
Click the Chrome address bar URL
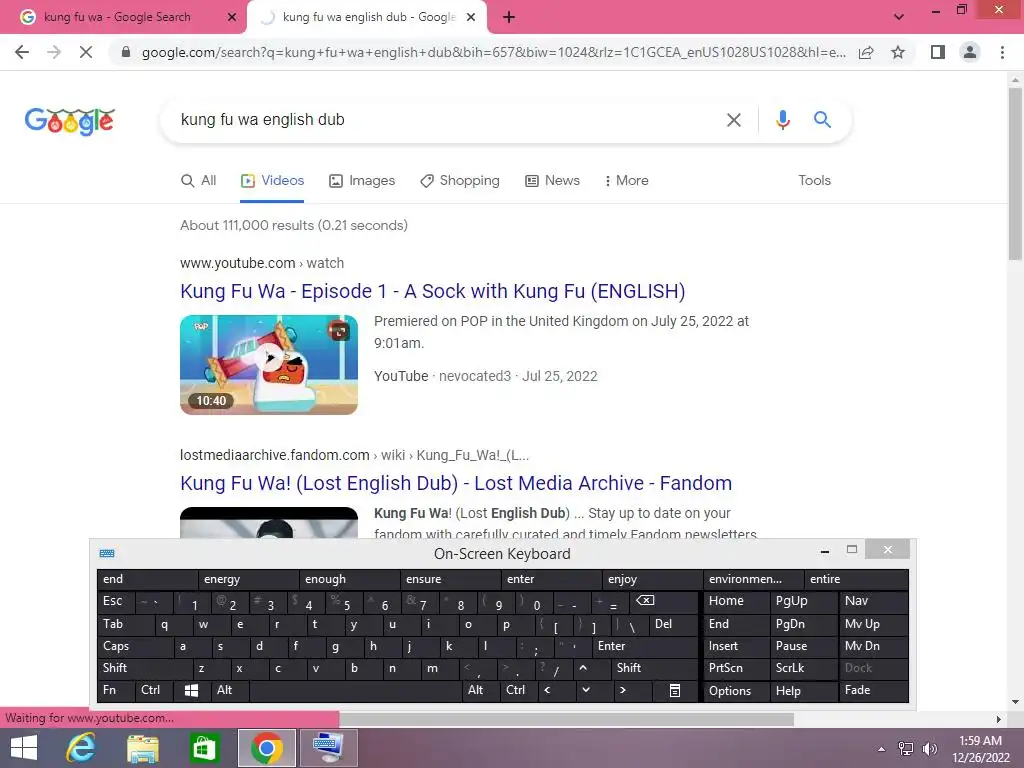(x=493, y=52)
